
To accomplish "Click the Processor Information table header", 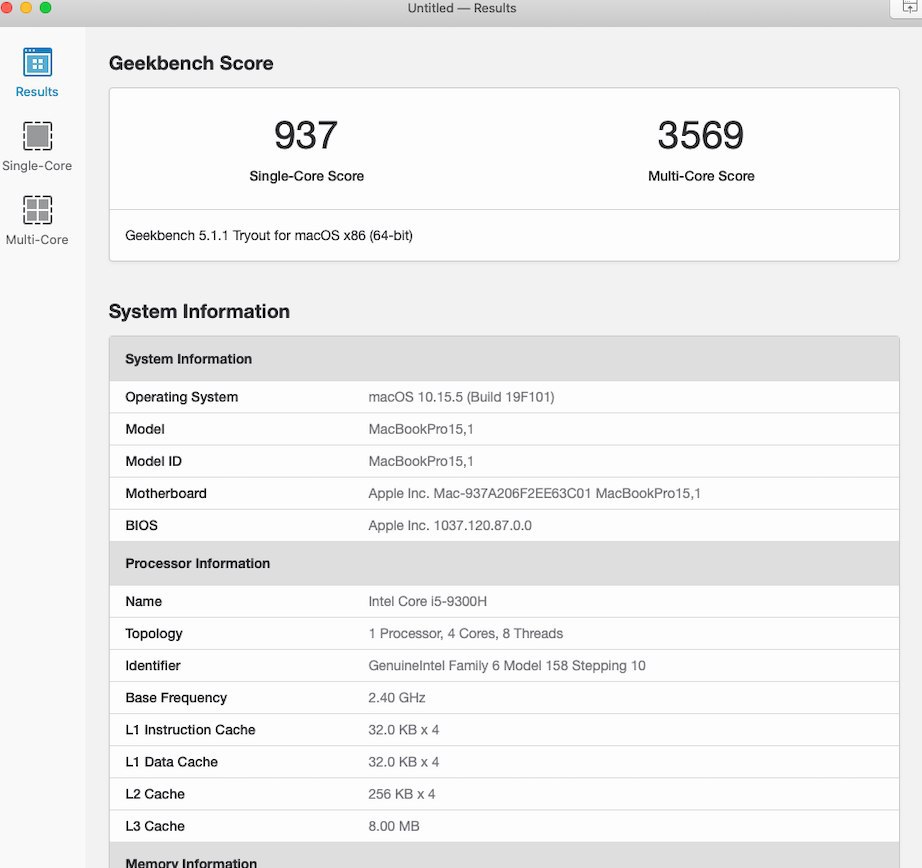I will point(504,563).
